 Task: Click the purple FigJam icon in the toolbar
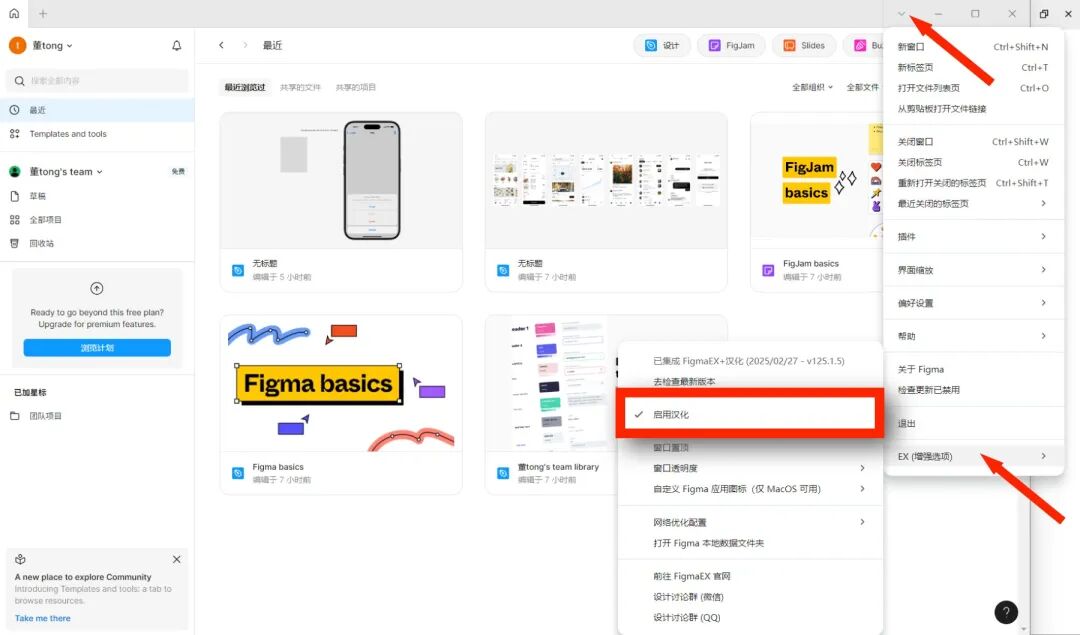(714, 45)
